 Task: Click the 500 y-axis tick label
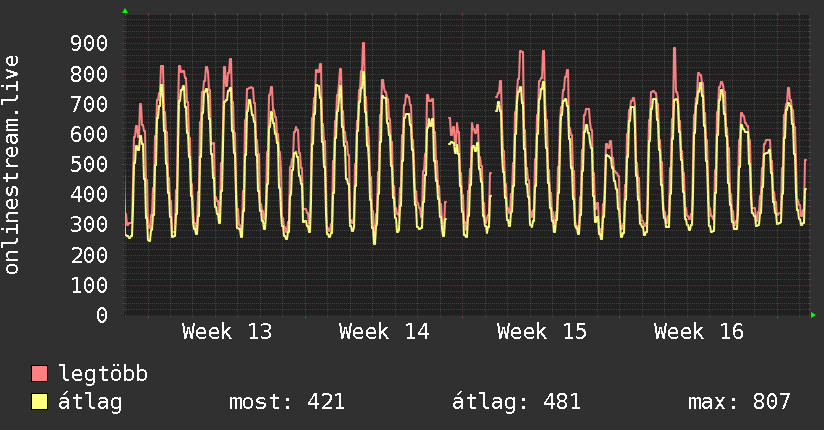(89, 165)
